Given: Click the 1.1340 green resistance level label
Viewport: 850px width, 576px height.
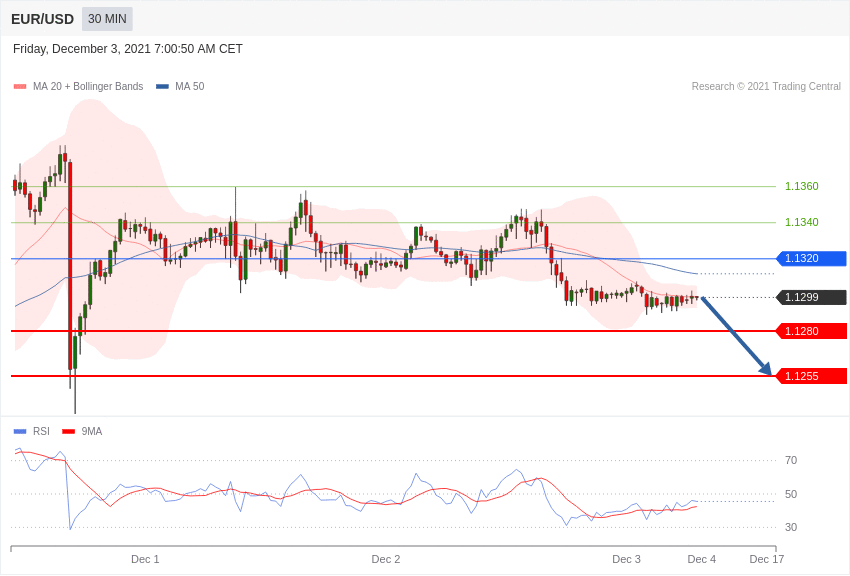Looking at the screenshot, I should click(x=802, y=222).
